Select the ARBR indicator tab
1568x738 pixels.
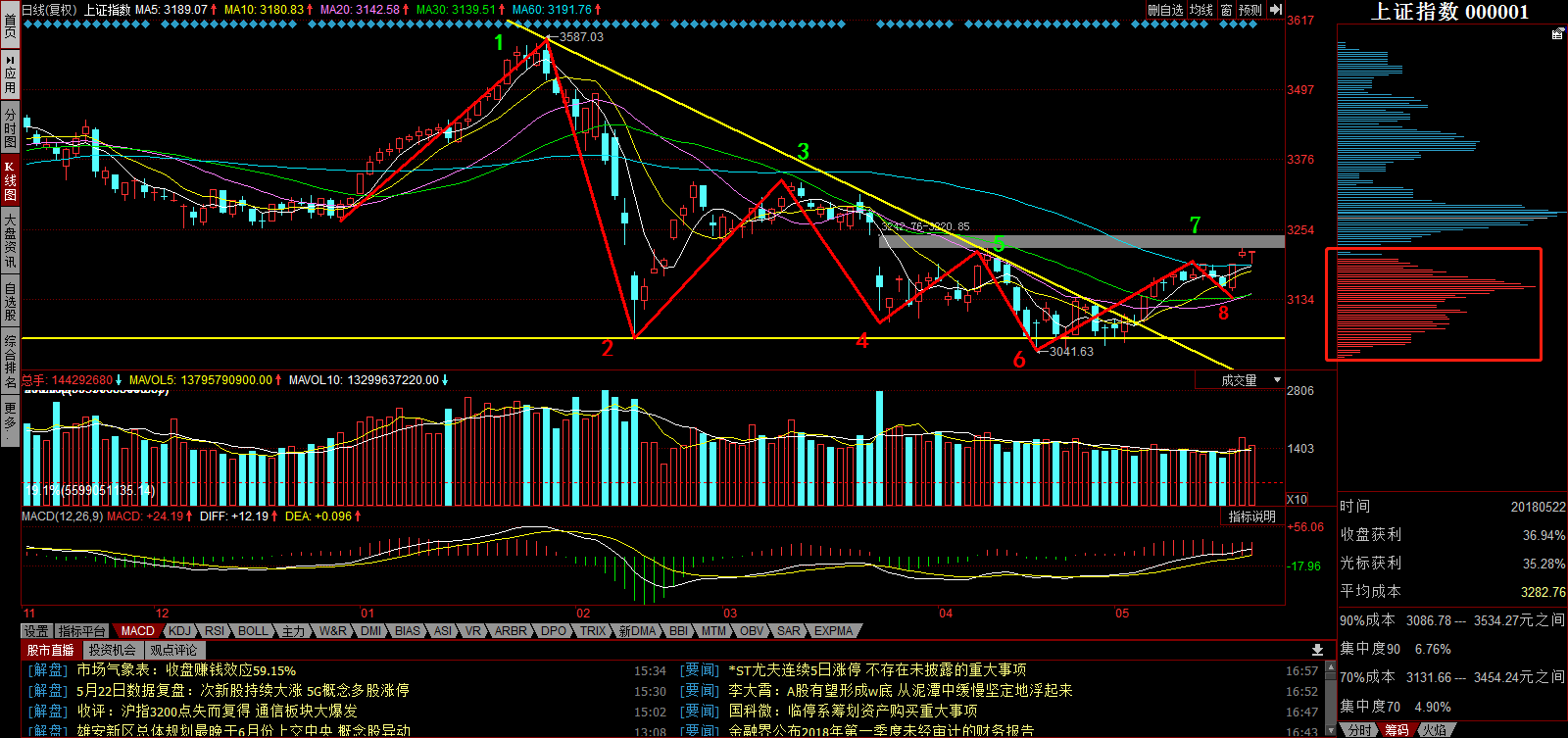coord(511,631)
